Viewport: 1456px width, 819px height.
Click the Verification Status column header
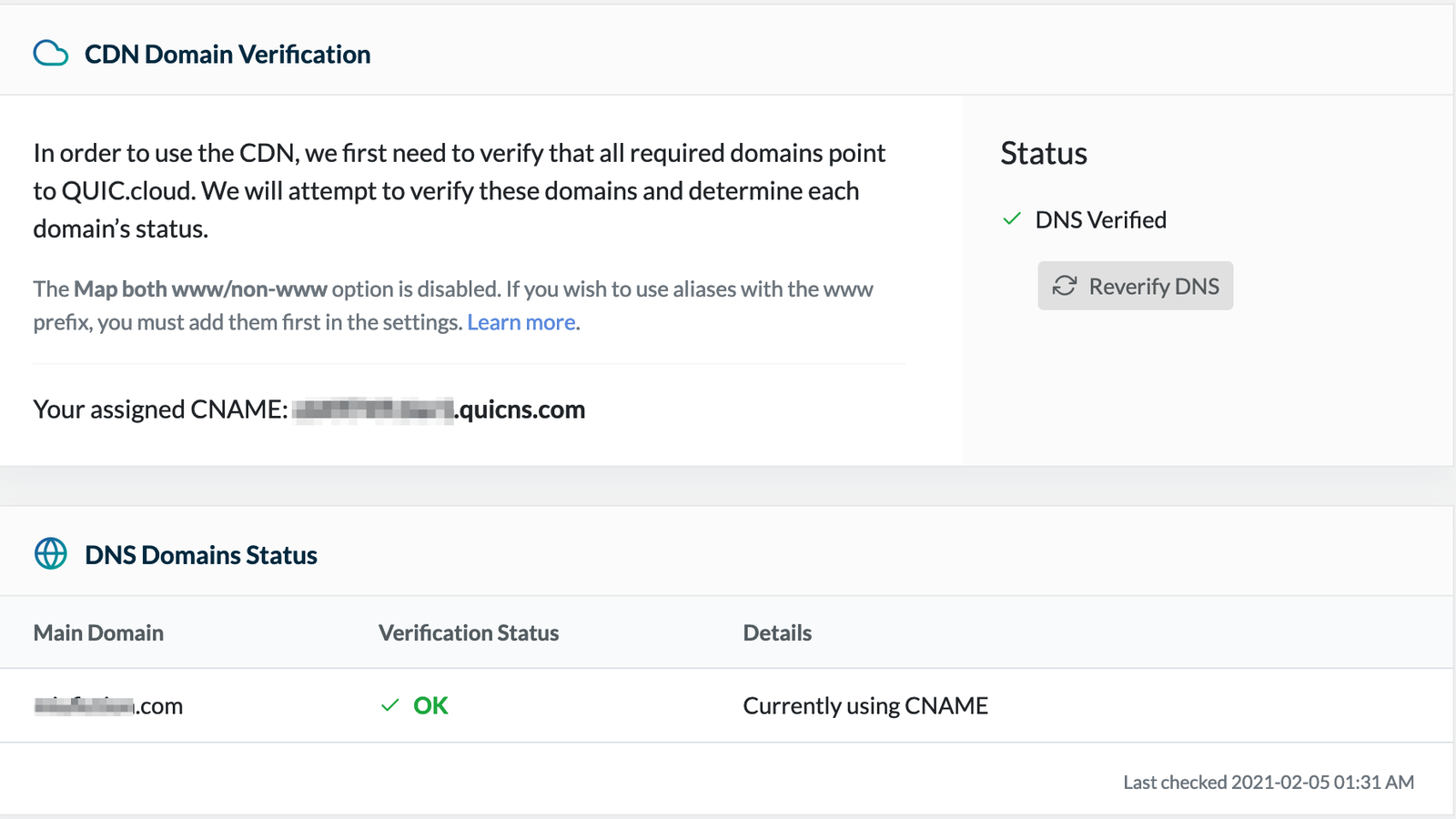[469, 632]
